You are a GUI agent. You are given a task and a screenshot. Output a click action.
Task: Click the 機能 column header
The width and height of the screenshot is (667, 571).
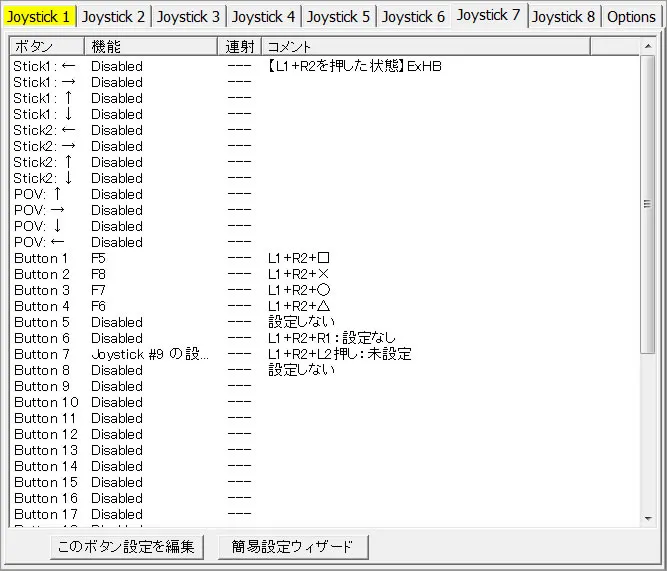[151, 46]
